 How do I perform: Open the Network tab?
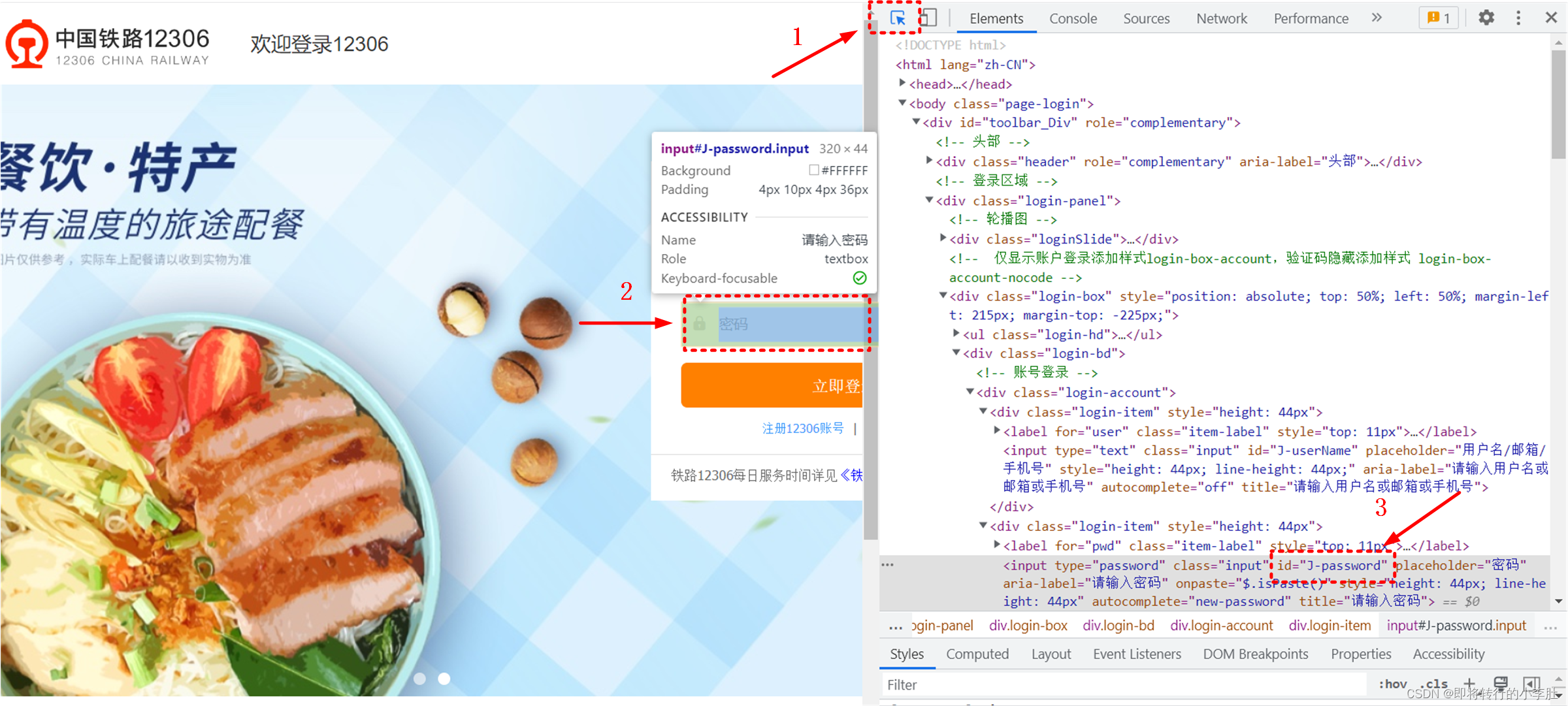pos(1221,18)
